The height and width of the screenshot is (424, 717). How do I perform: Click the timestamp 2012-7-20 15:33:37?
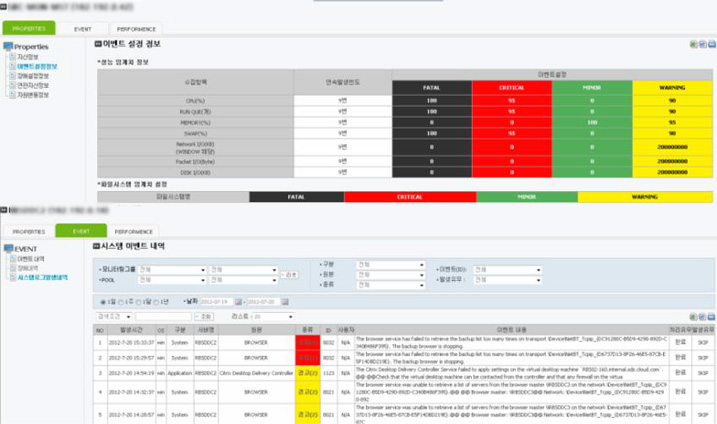tap(131, 343)
